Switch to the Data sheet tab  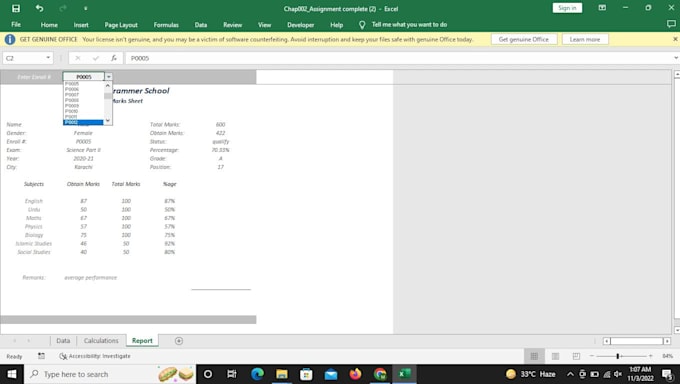click(63, 341)
